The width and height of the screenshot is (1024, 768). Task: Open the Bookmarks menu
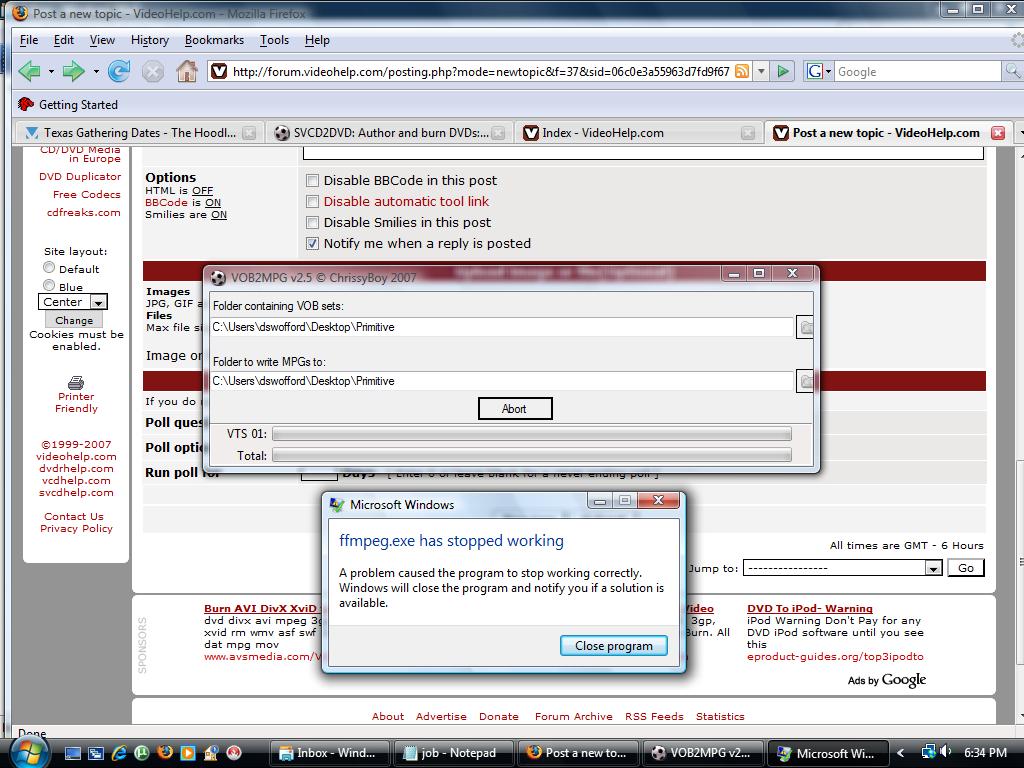[x=214, y=40]
